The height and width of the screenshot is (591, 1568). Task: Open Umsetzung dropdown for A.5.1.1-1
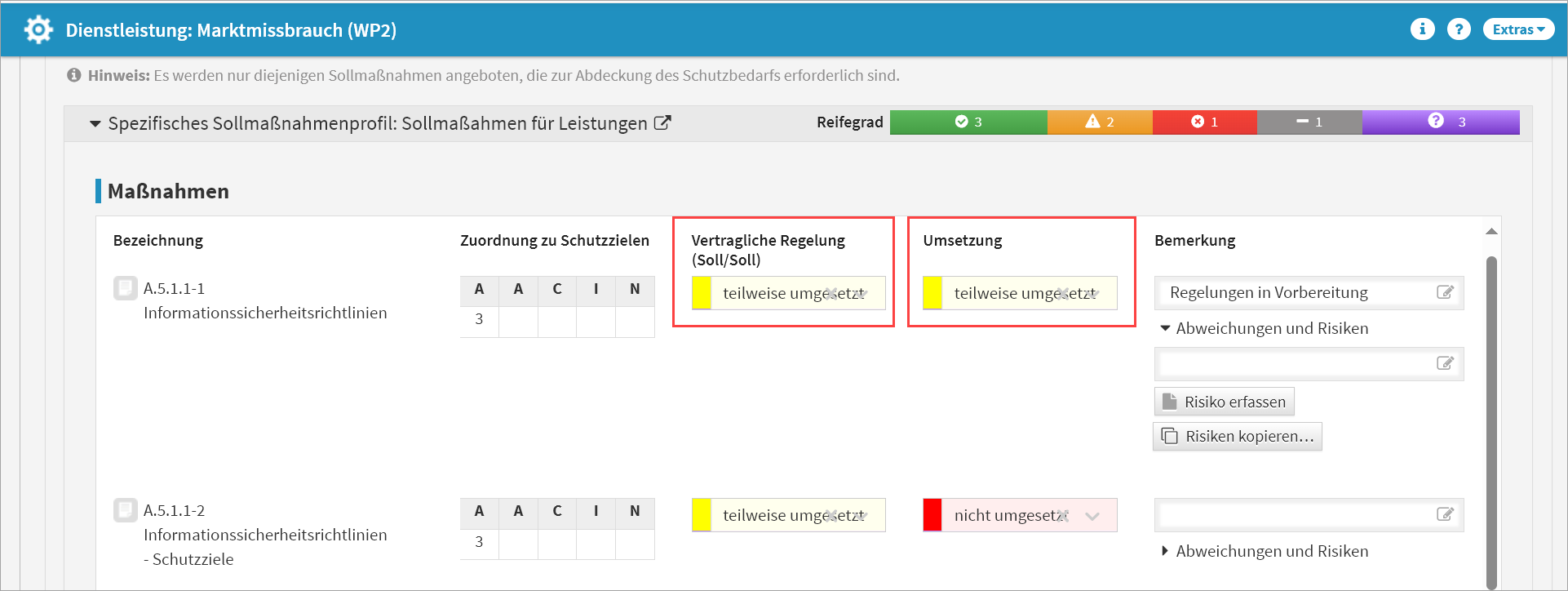1094,294
